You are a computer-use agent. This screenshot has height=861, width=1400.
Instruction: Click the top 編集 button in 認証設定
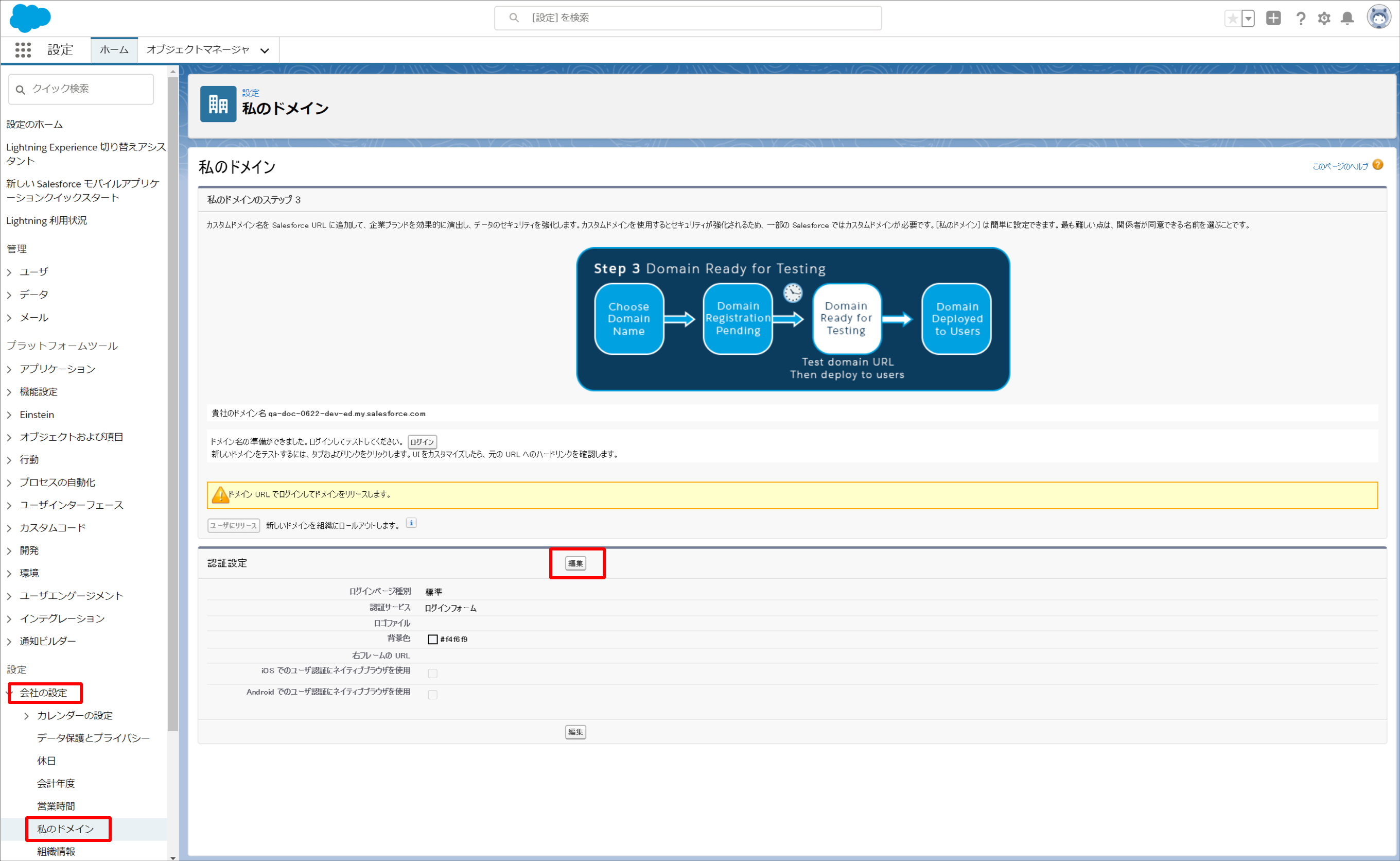(x=575, y=563)
